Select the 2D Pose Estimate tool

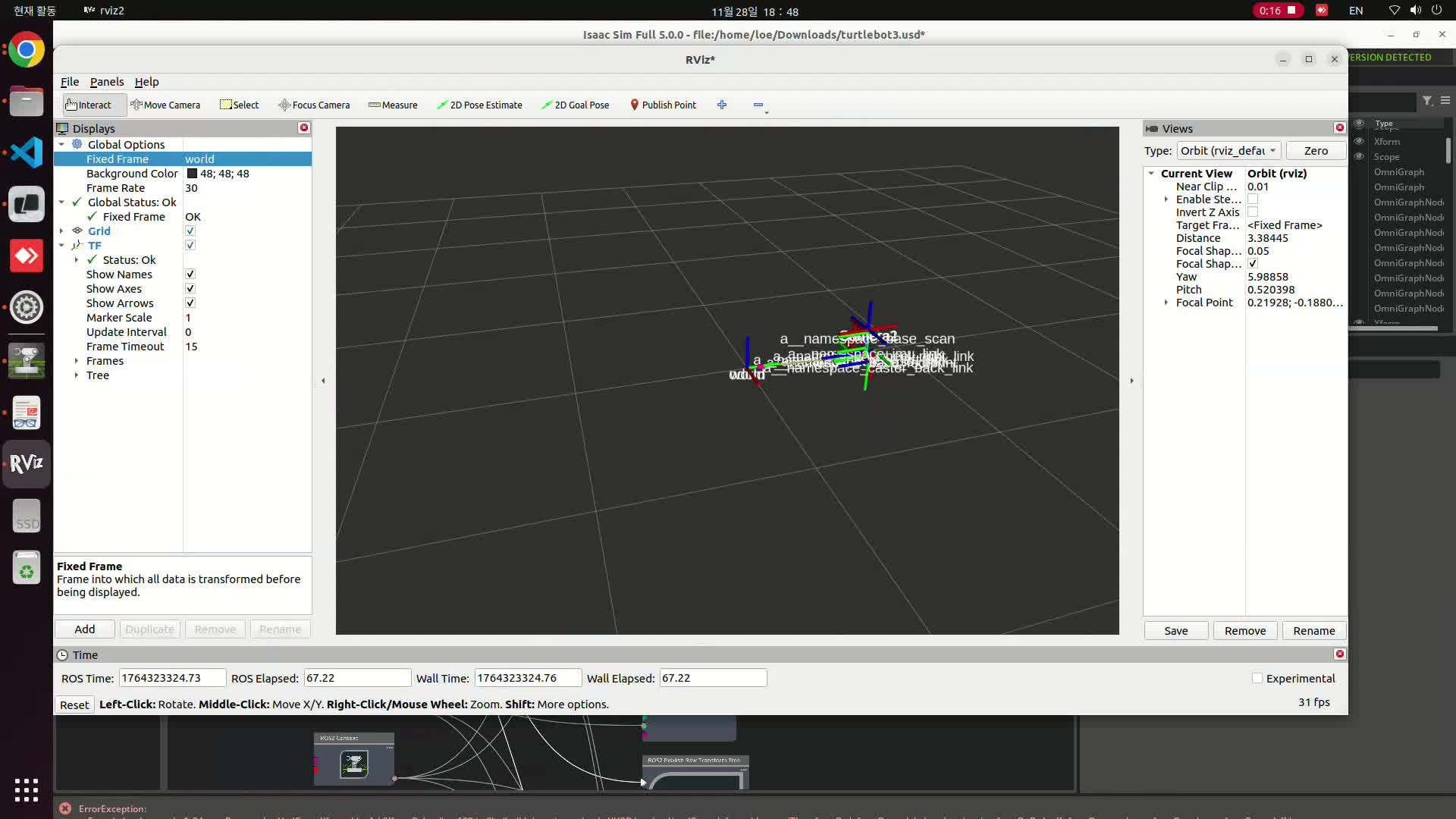(479, 105)
